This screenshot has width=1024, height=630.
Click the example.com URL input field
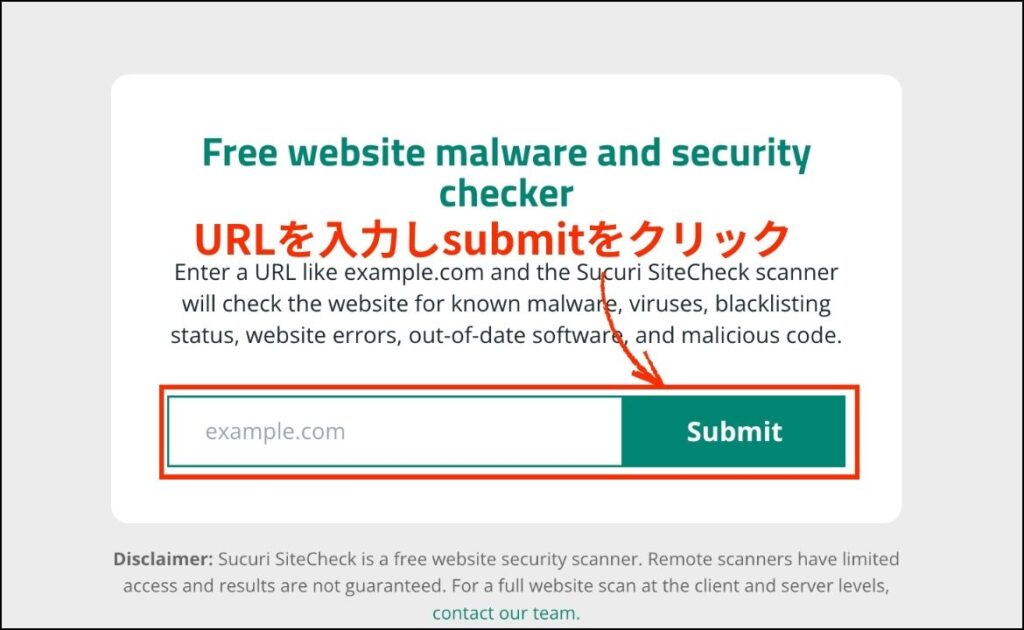click(394, 432)
